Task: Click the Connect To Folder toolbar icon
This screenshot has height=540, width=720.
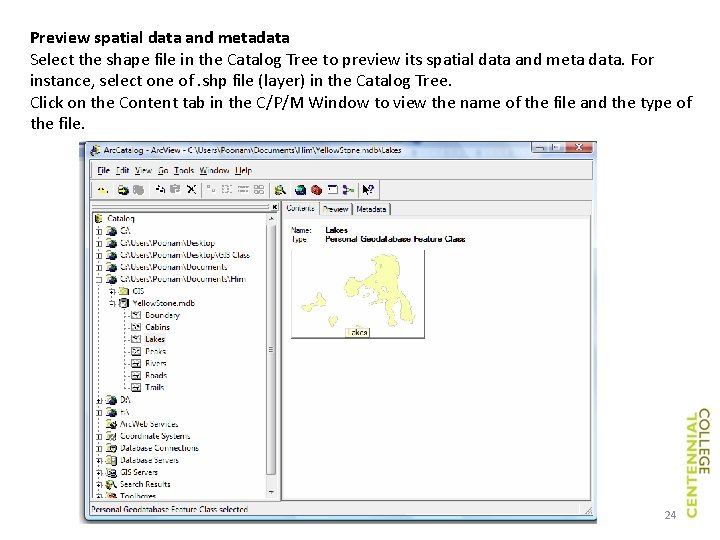Action: [123, 190]
